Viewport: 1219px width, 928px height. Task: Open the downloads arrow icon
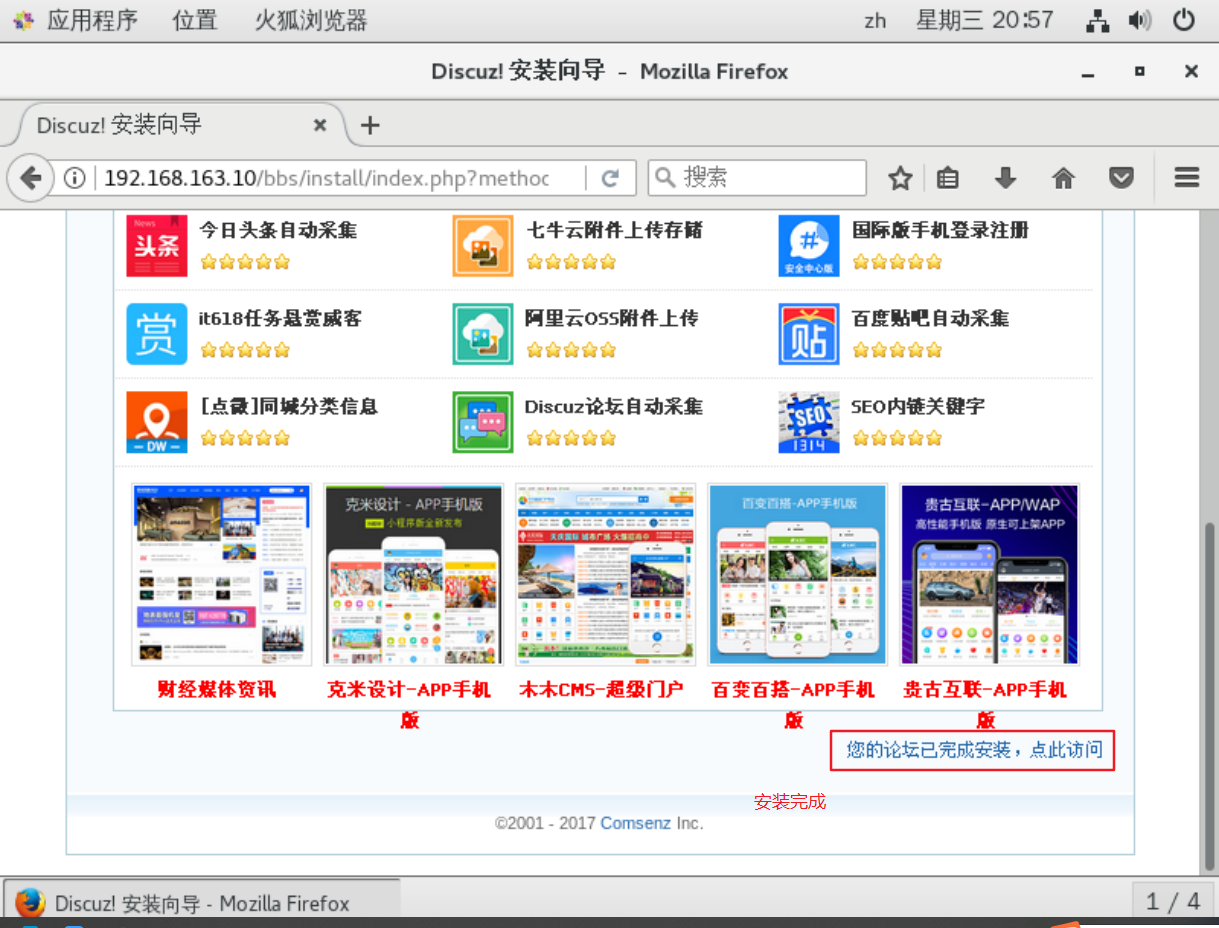(x=1006, y=178)
